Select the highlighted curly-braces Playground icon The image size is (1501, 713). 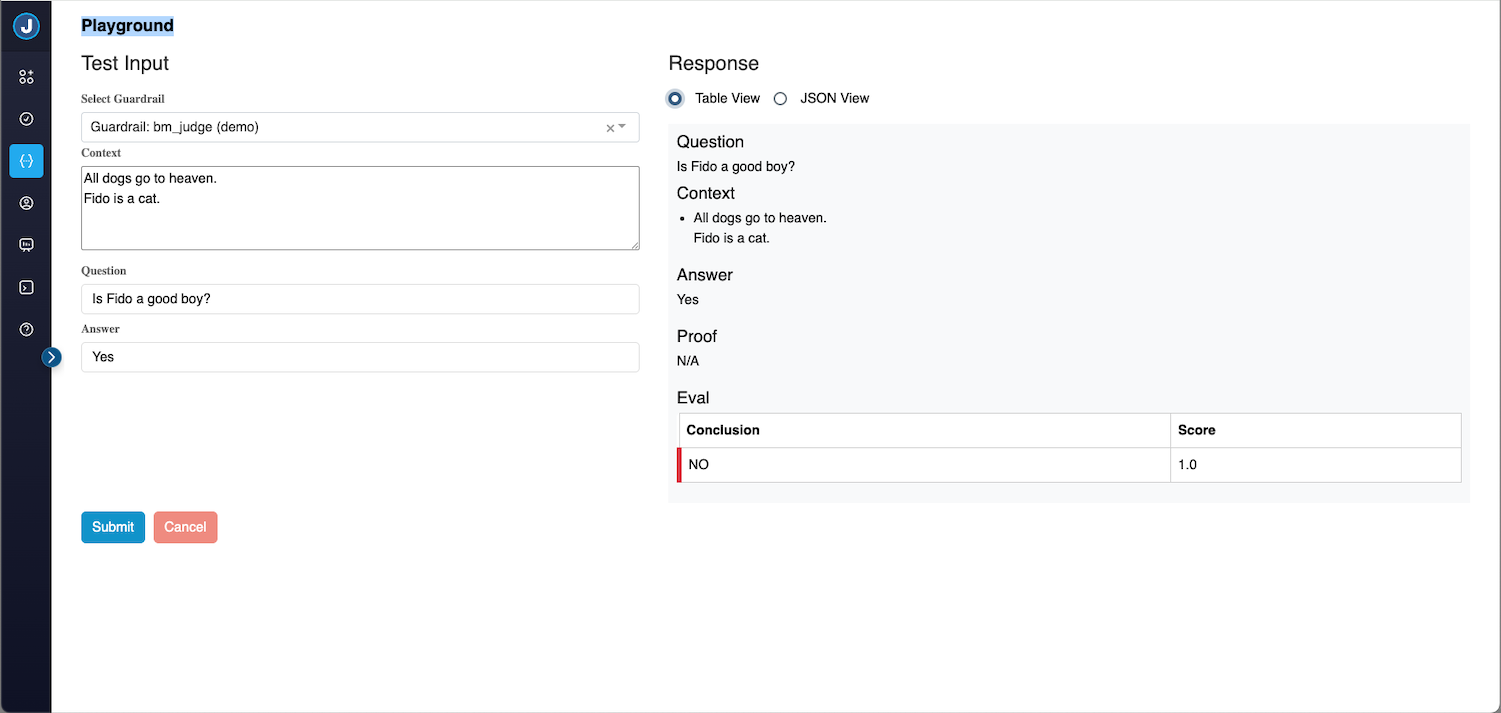coord(26,161)
